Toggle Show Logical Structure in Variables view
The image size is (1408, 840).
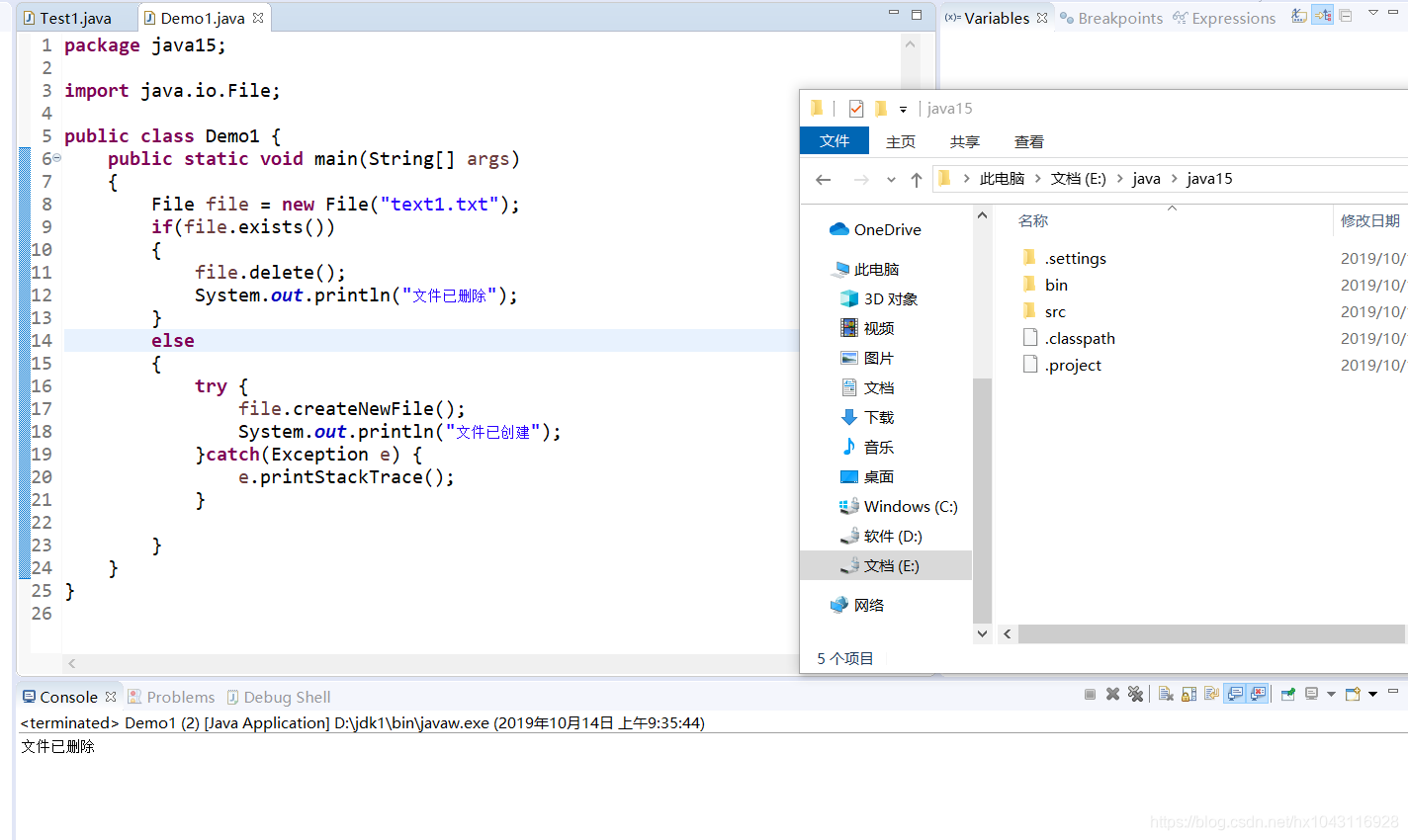(1322, 16)
